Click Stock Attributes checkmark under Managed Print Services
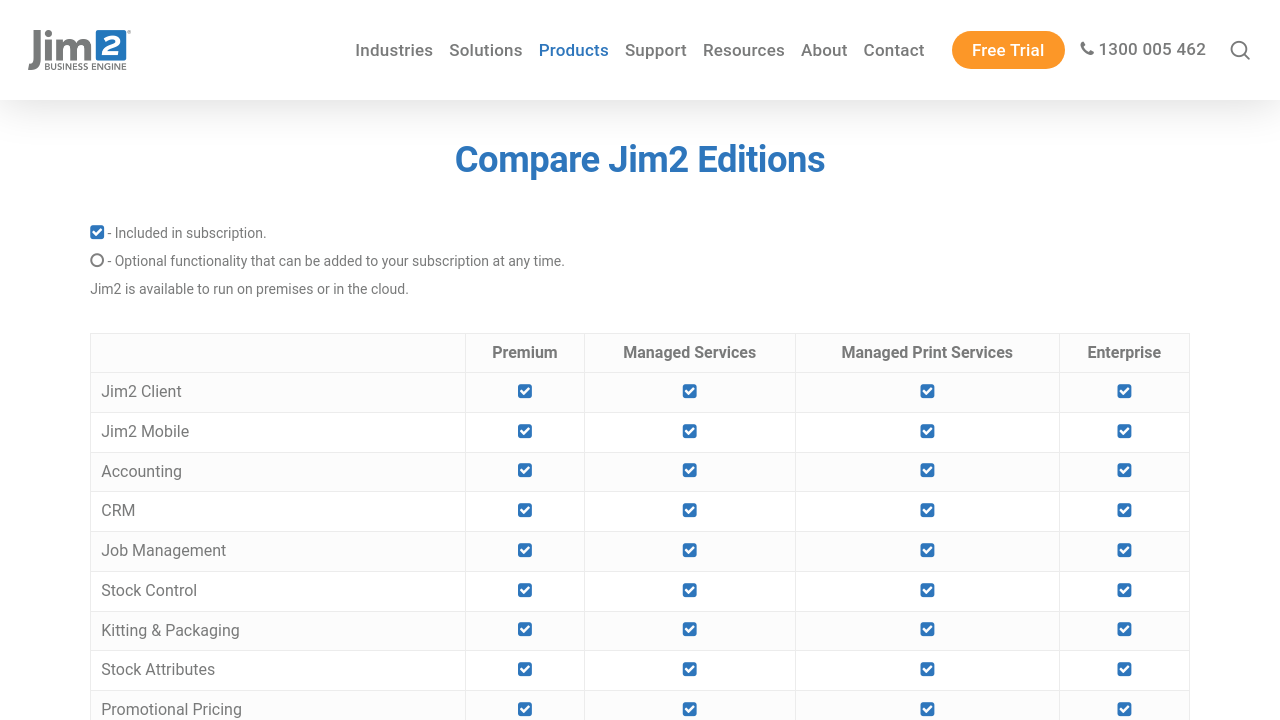The height and width of the screenshot is (720, 1280). (x=927, y=669)
